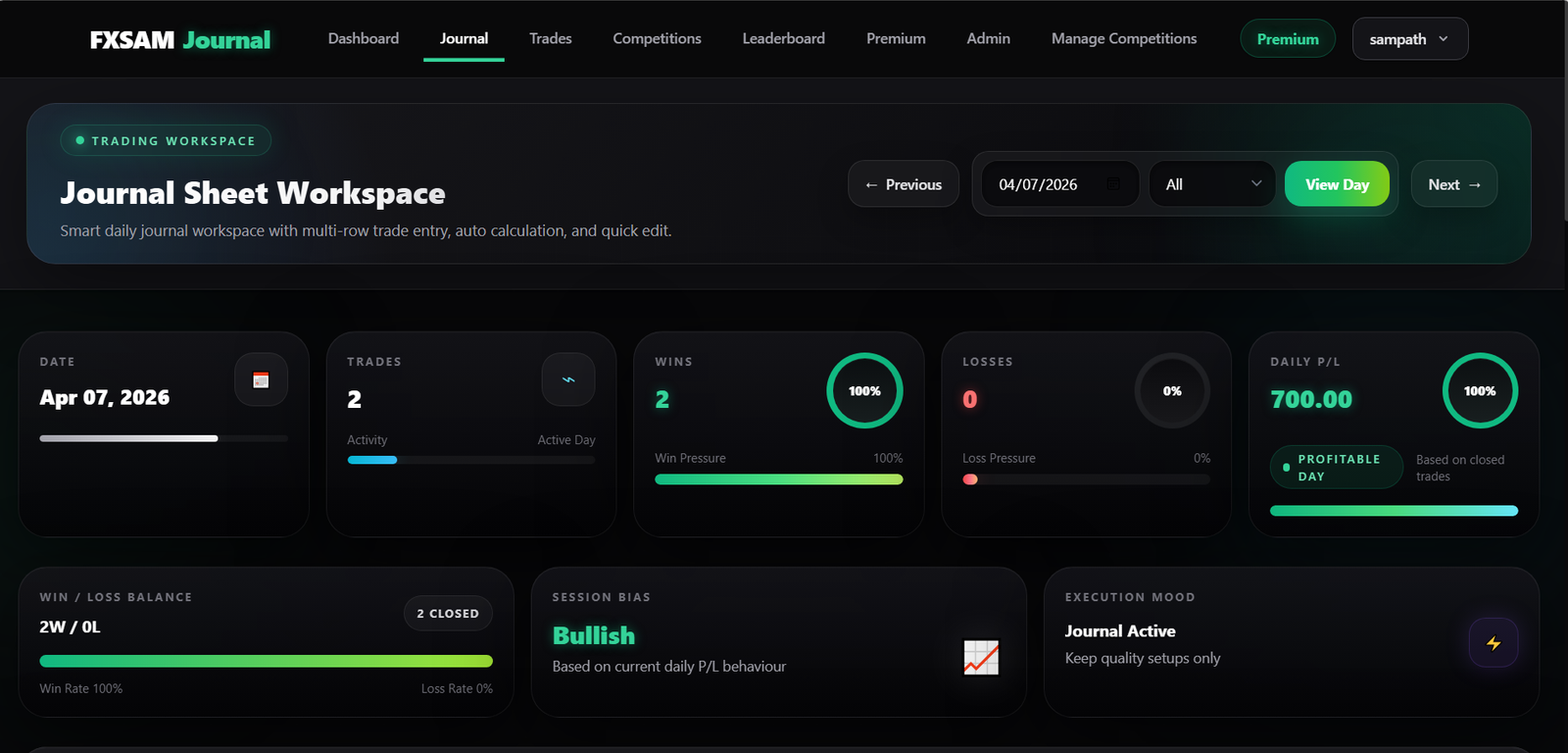Viewport: 1568px width, 753px height.
Task: Click the Activity progress bar in Trades
Action: tap(471, 460)
